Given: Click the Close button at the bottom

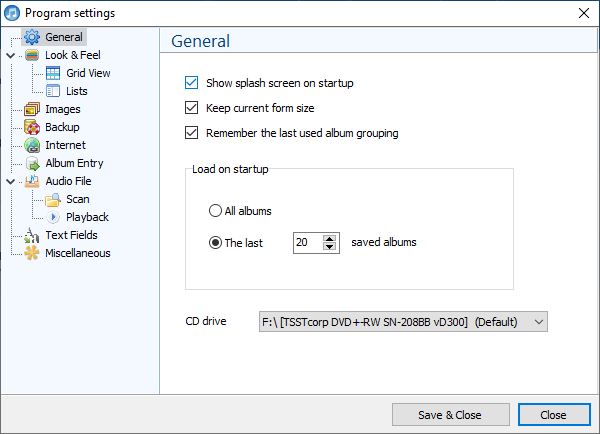Looking at the screenshot, I should click(554, 414).
